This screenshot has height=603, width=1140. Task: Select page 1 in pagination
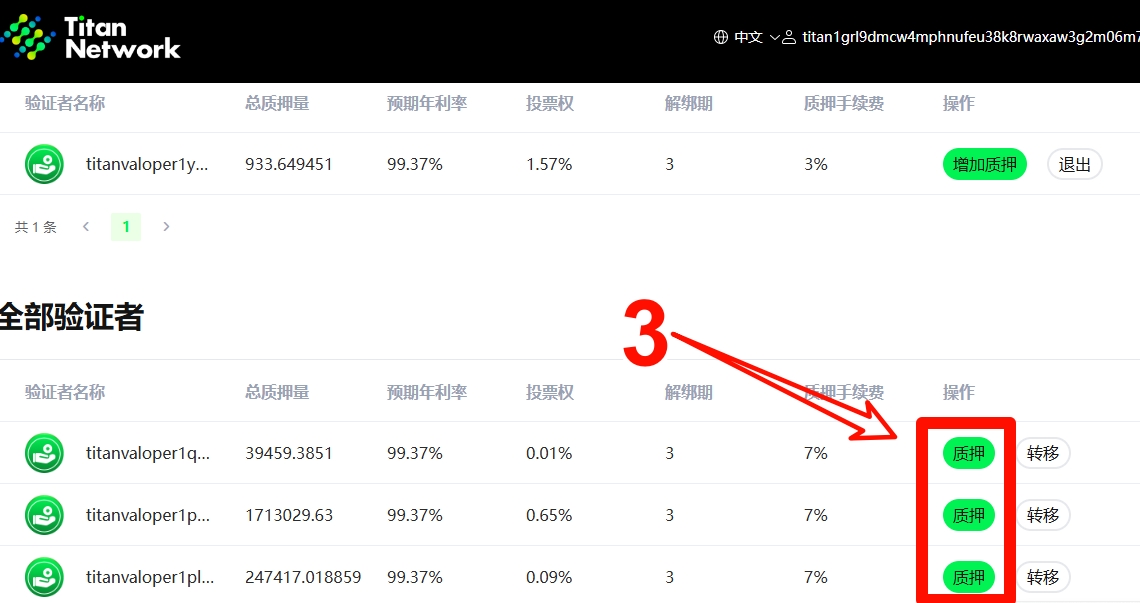point(126,227)
